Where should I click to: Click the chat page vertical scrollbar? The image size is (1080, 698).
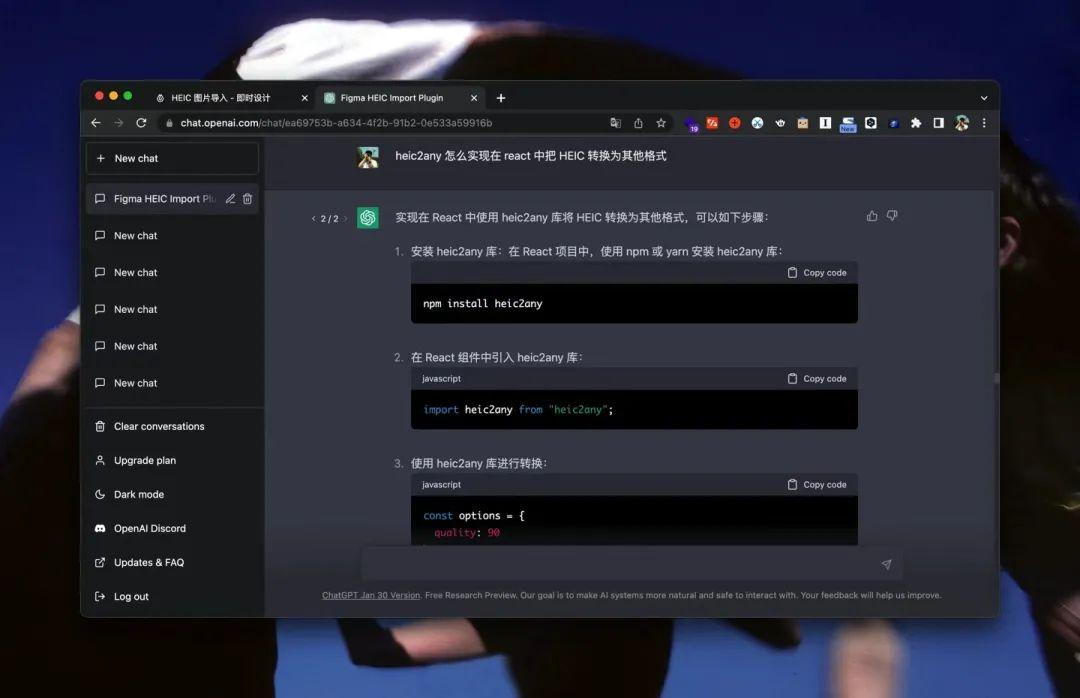[996, 378]
